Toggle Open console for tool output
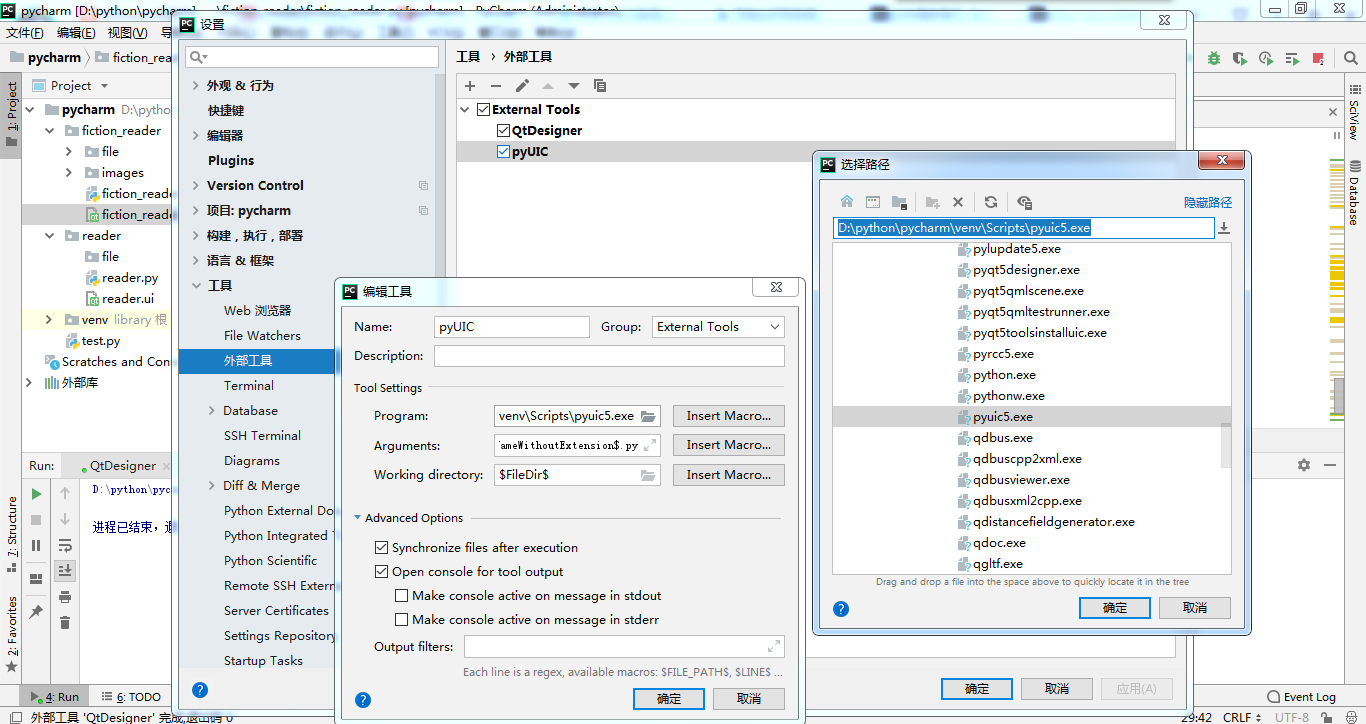The width and height of the screenshot is (1366, 724). [x=381, y=571]
